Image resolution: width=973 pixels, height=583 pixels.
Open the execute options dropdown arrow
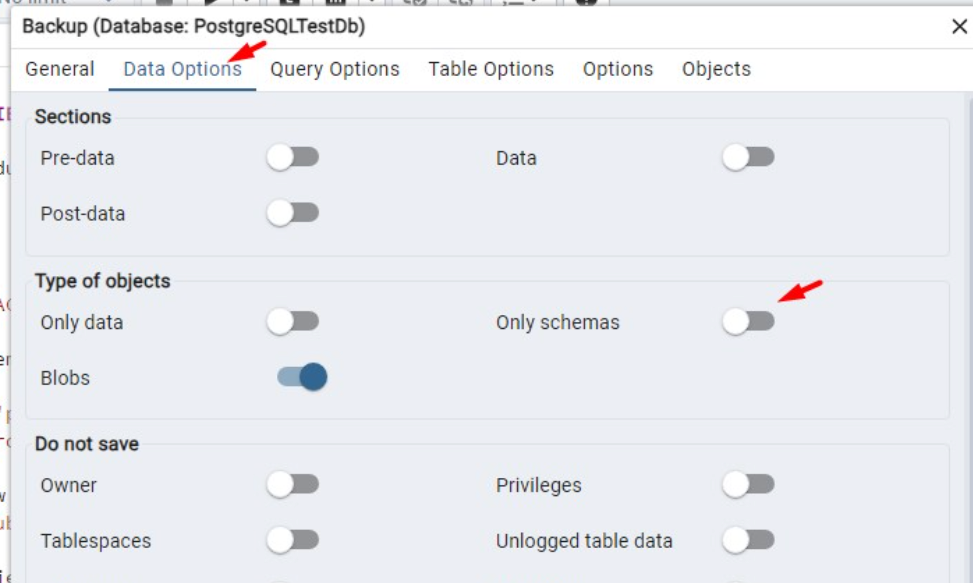[x=246, y=3]
